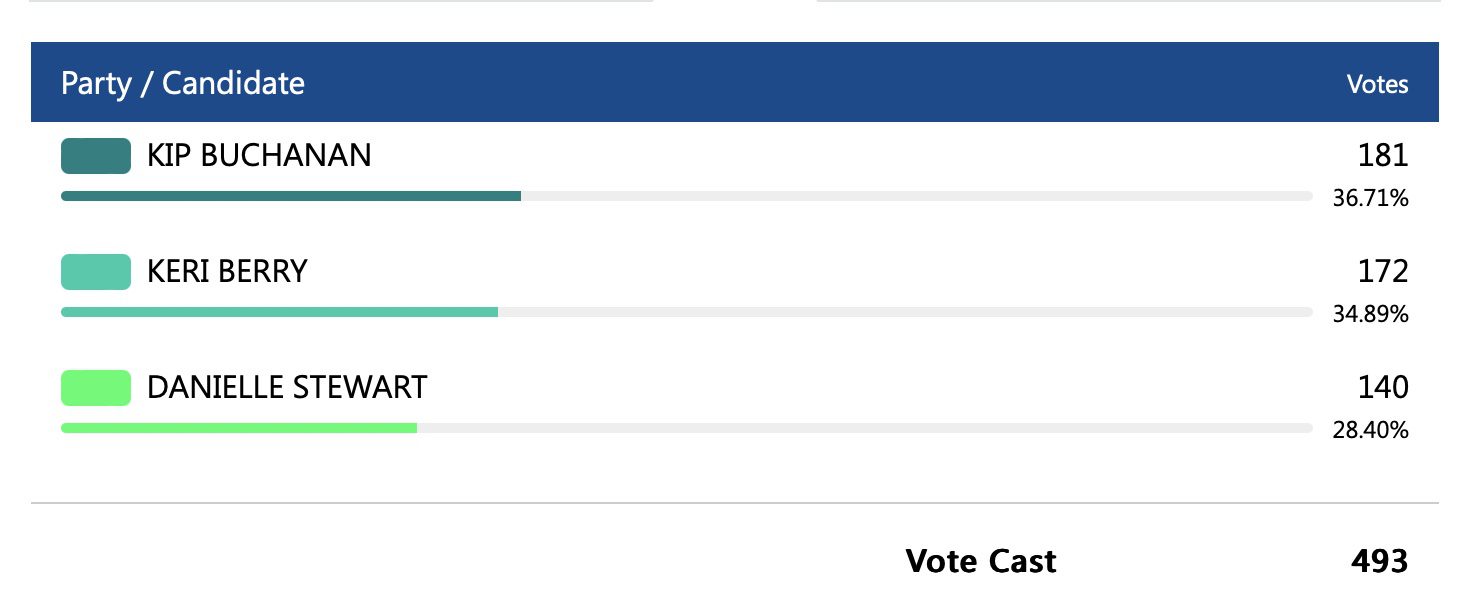Click the Votes column header
Screen dimensions: 1474x610
pos(1377,85)
